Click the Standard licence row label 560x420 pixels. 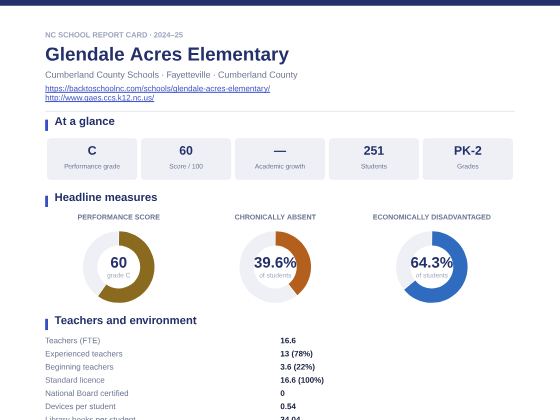pos(75,380)
